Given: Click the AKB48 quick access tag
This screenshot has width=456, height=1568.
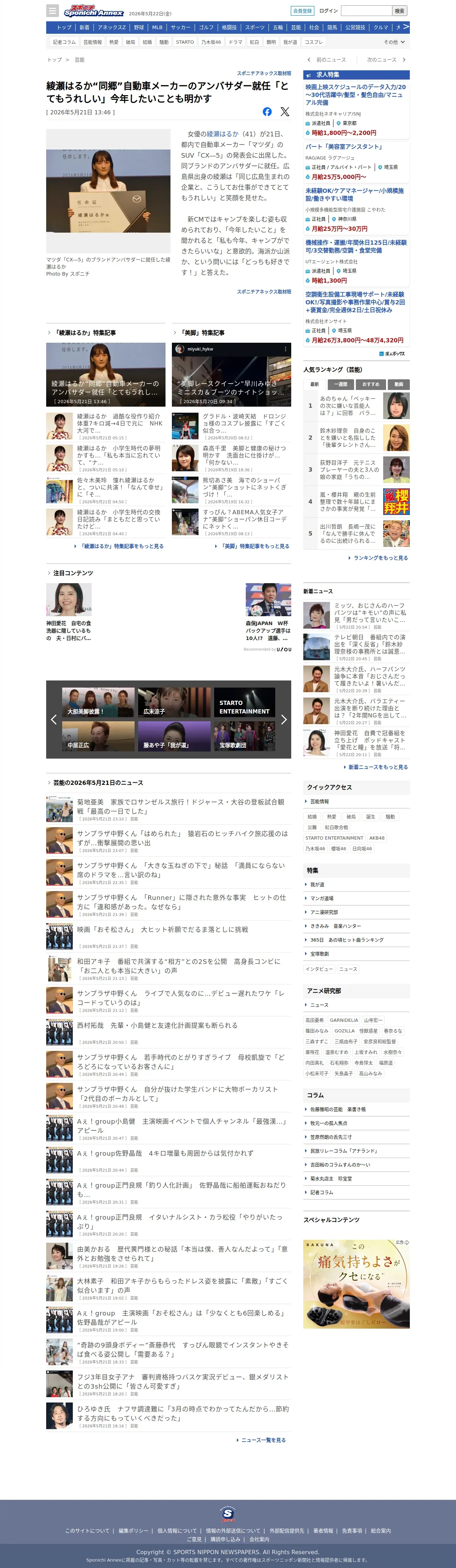Looking at the screenshot, I should pos(377,838).
